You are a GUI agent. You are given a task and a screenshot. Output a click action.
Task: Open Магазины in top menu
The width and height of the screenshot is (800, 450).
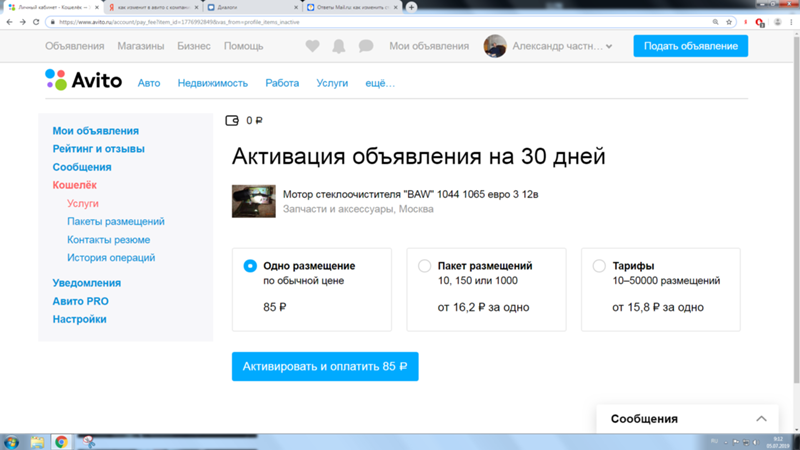(x=141, y=46)
